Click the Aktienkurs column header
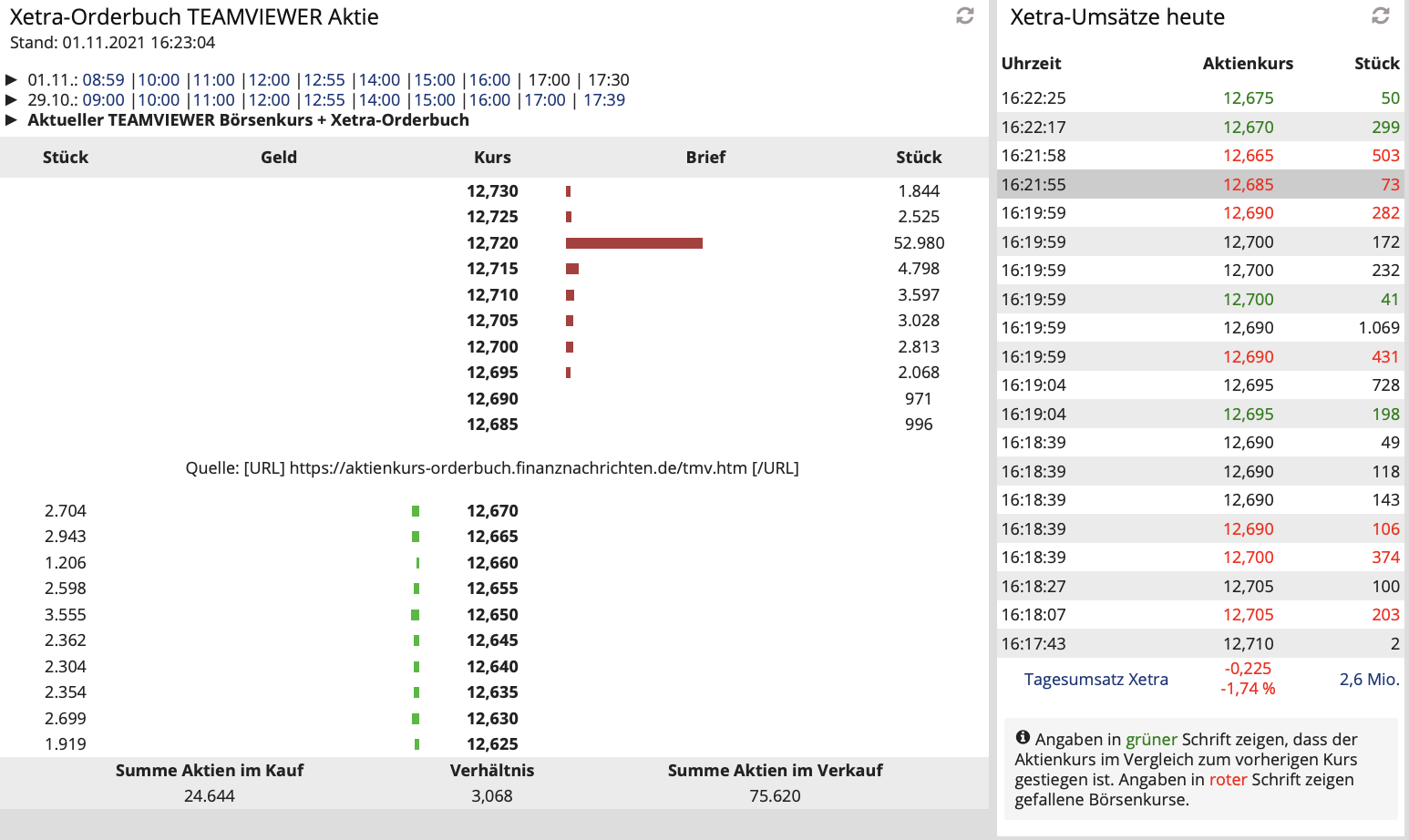This screenshot has width=1409, height=840. (1248, 64)
